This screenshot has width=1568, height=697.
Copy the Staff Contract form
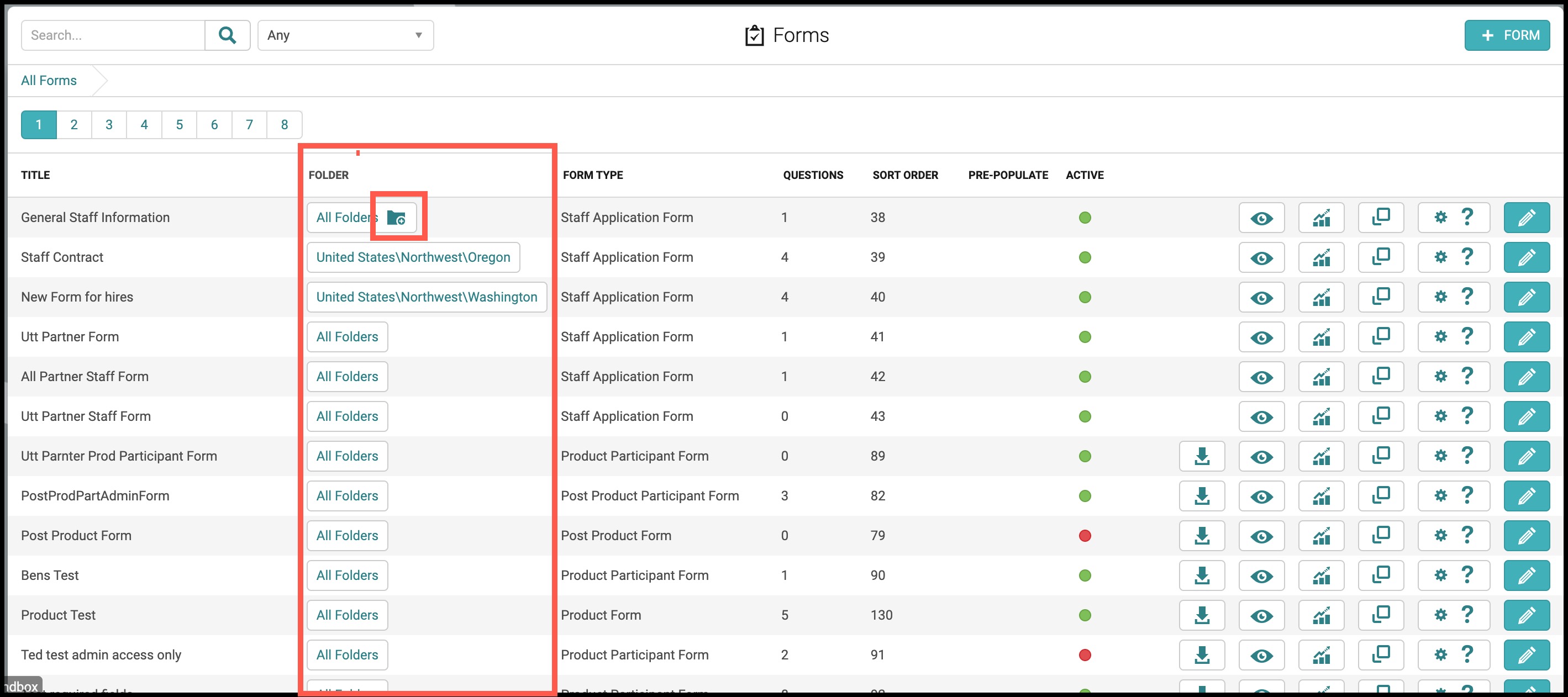pyautogui.click(x=1381, y=257)
